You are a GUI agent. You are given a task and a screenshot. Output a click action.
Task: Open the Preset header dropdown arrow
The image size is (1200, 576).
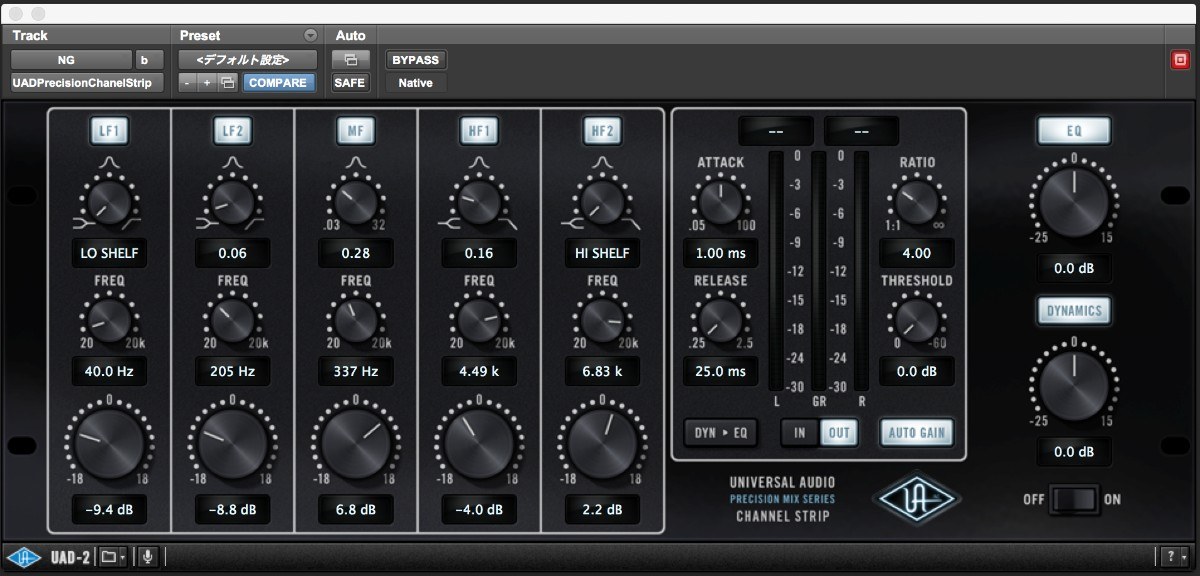click(x=310, y=35)
